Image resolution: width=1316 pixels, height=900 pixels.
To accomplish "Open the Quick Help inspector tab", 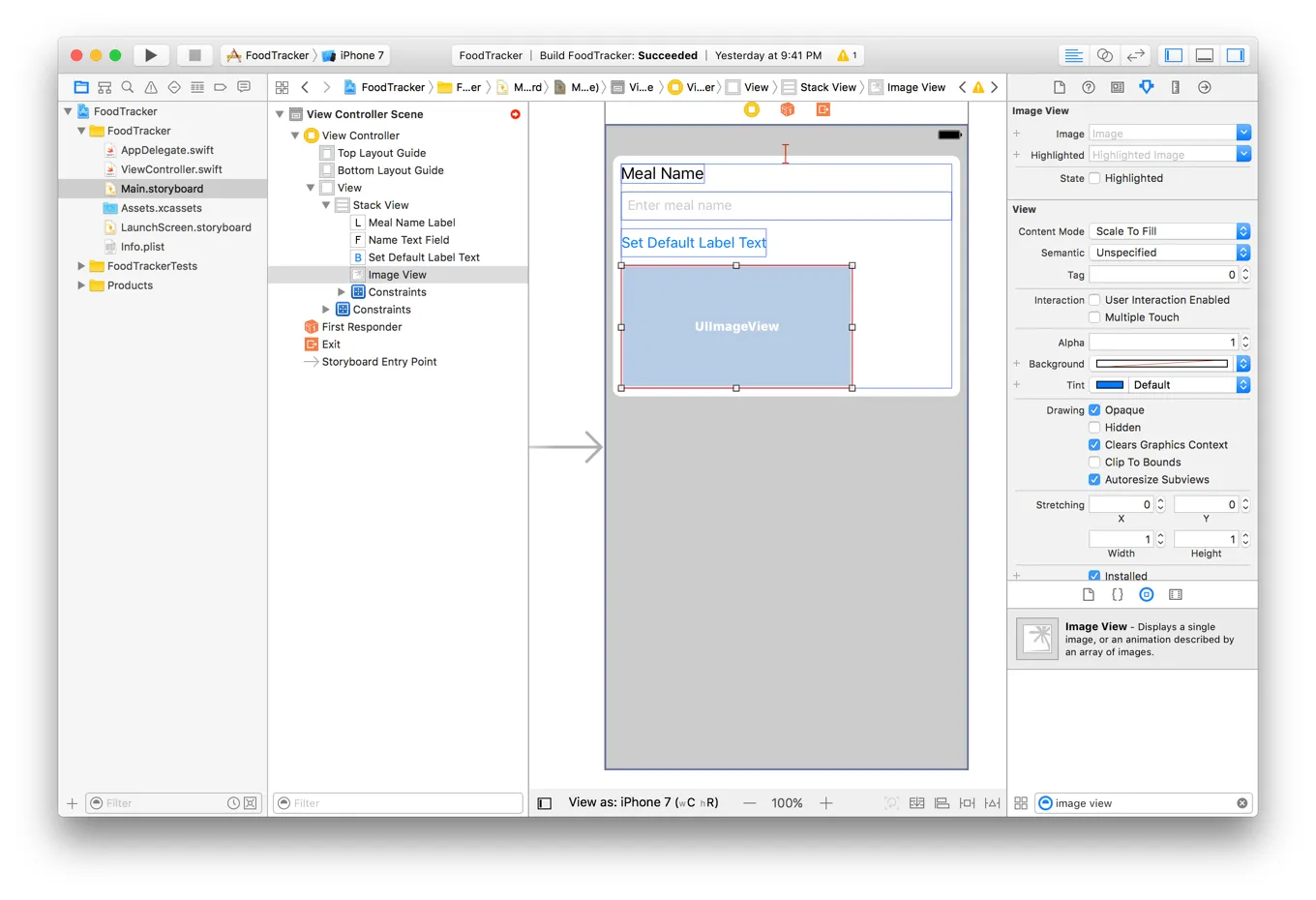I will 1089,87.
